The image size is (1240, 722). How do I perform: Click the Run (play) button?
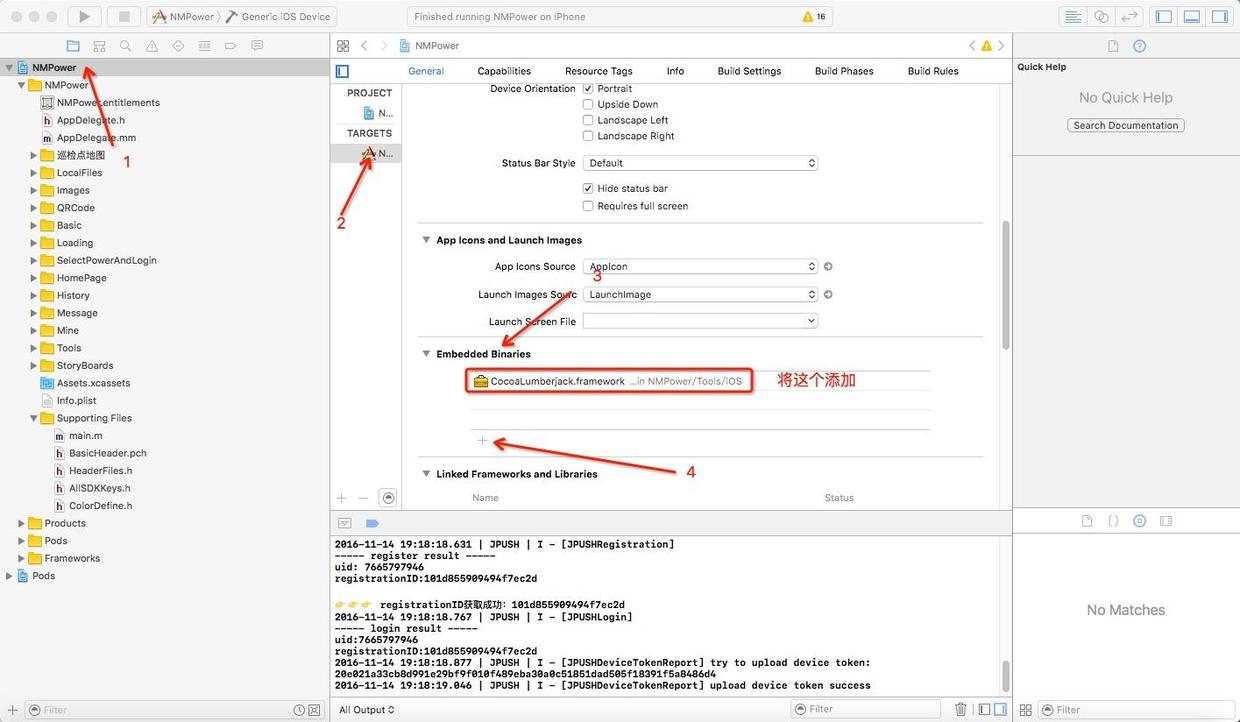click(x=84, y=16)
